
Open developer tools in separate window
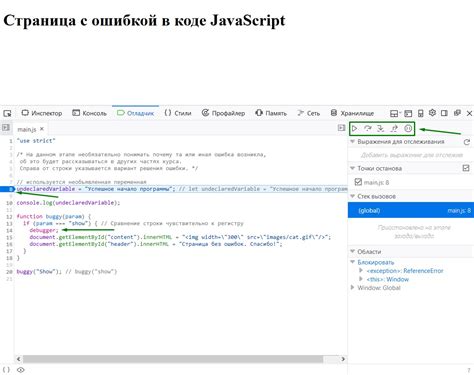[x=457, y=113]
